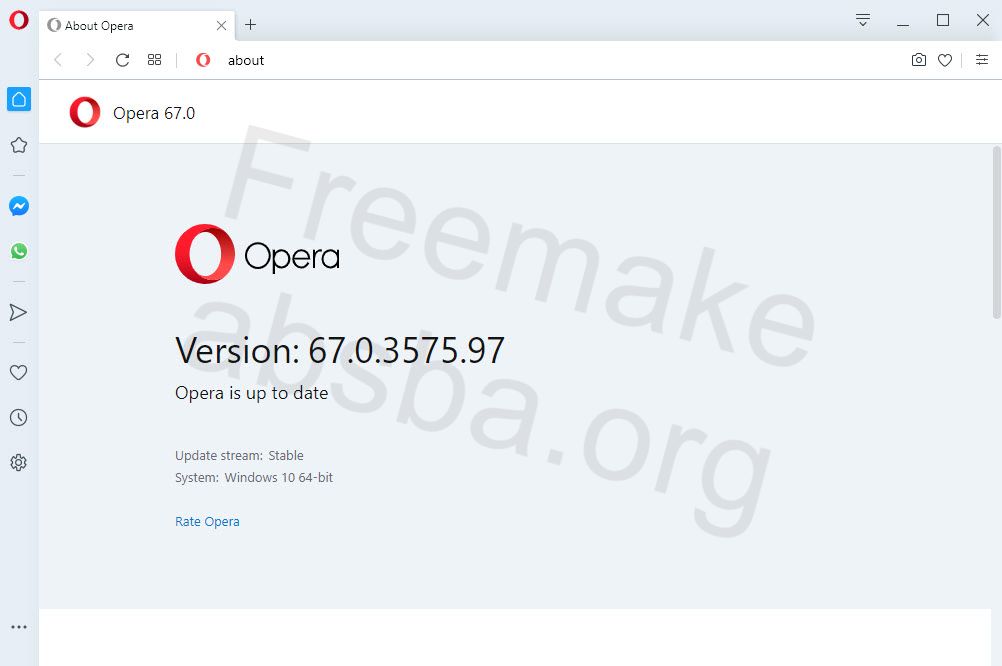
Task: Open the bookmarks star icon in sidebar
Action: click(x=19, y=145)
